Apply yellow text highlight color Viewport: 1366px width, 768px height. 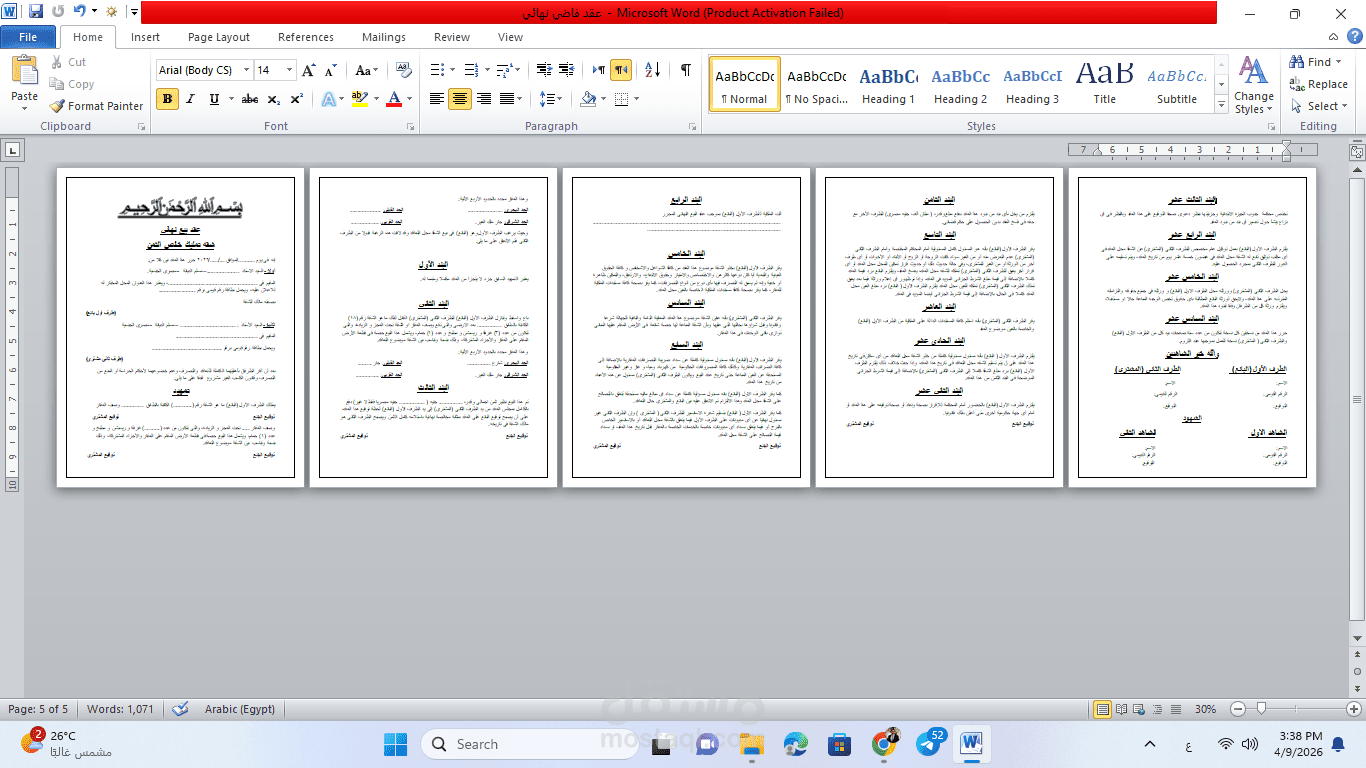click(360, 99)
